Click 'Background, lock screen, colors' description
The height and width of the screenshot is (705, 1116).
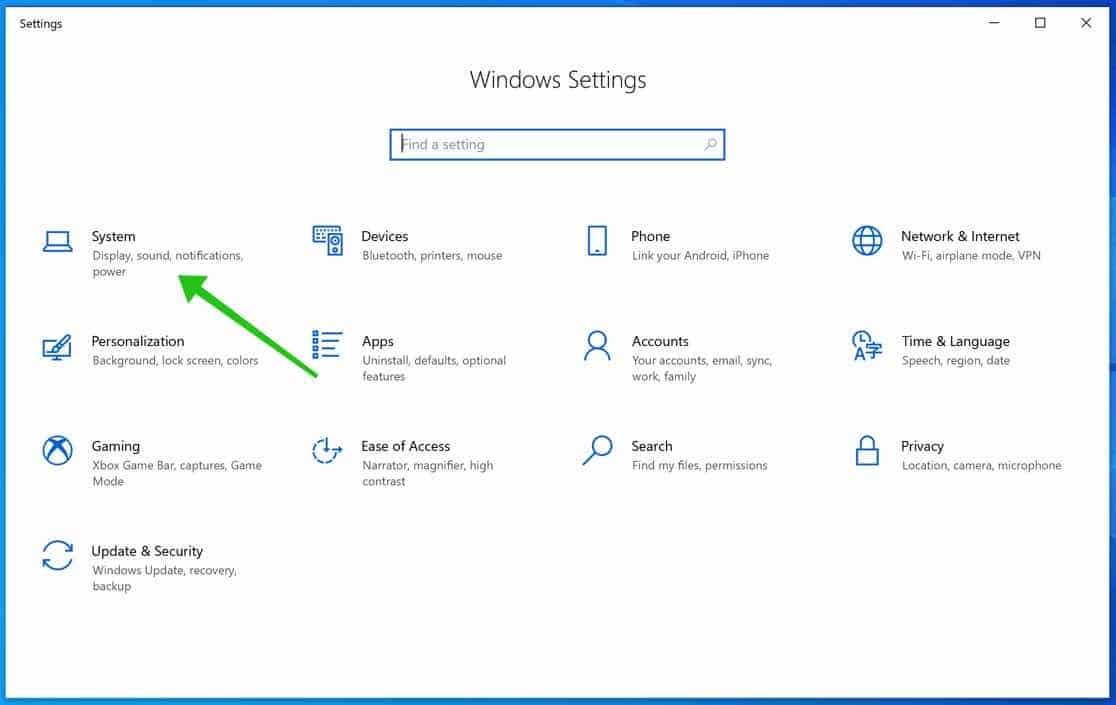tap(175, 361)
